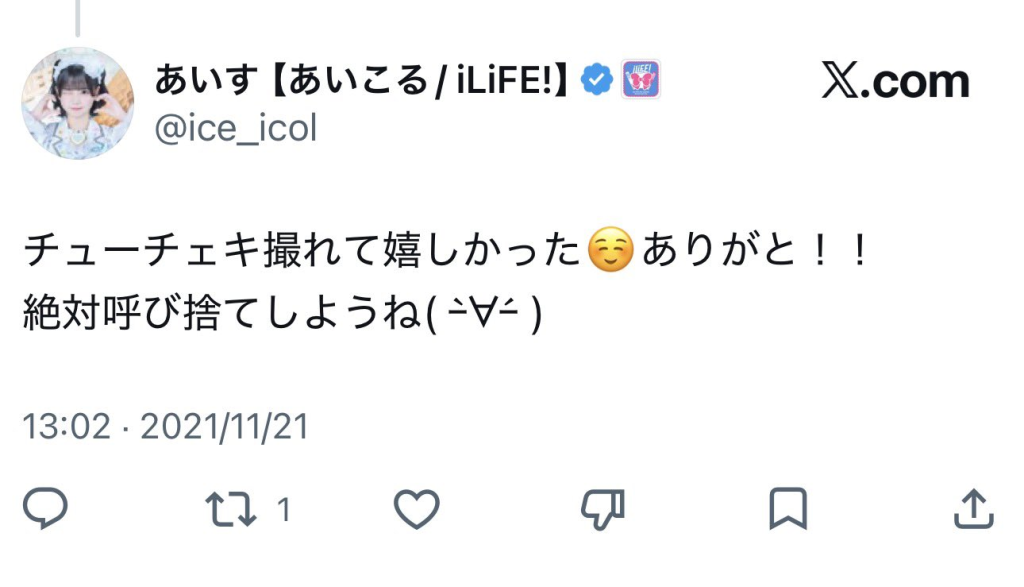Click the thumbs-down dislike icon

pyautogui.click(x=603, y=509)
